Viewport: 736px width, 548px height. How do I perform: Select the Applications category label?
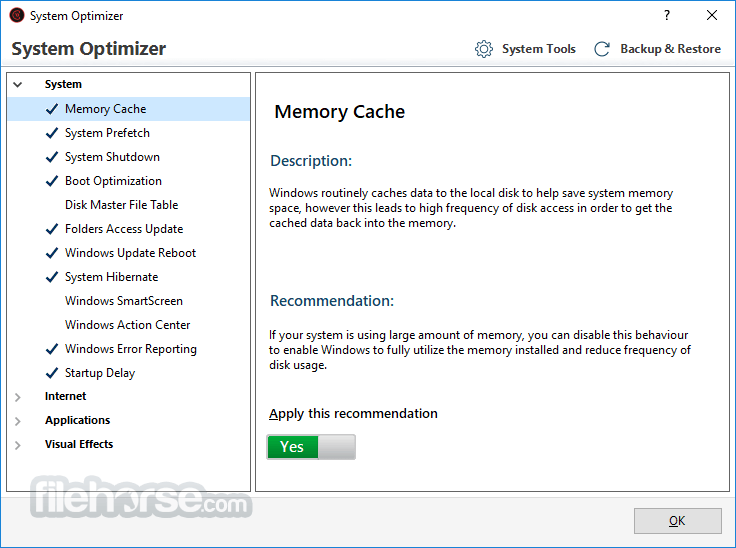tap(77, 420)
